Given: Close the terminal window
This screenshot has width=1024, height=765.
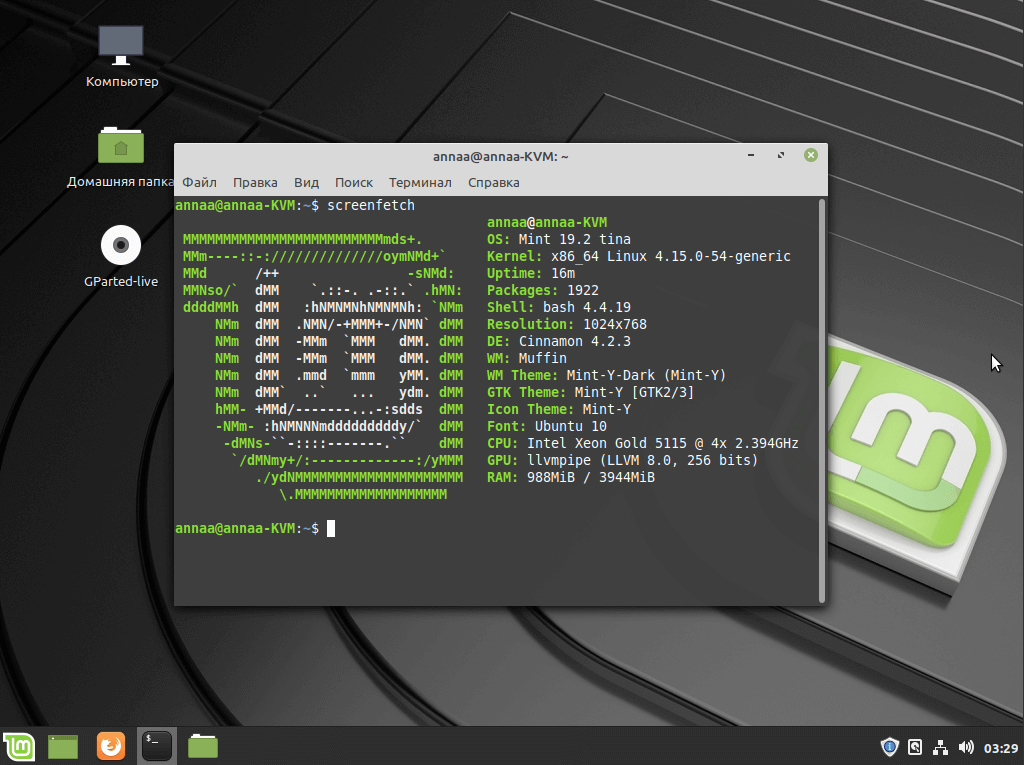Looking at the screenshot, I should click(x=811, y=155).
